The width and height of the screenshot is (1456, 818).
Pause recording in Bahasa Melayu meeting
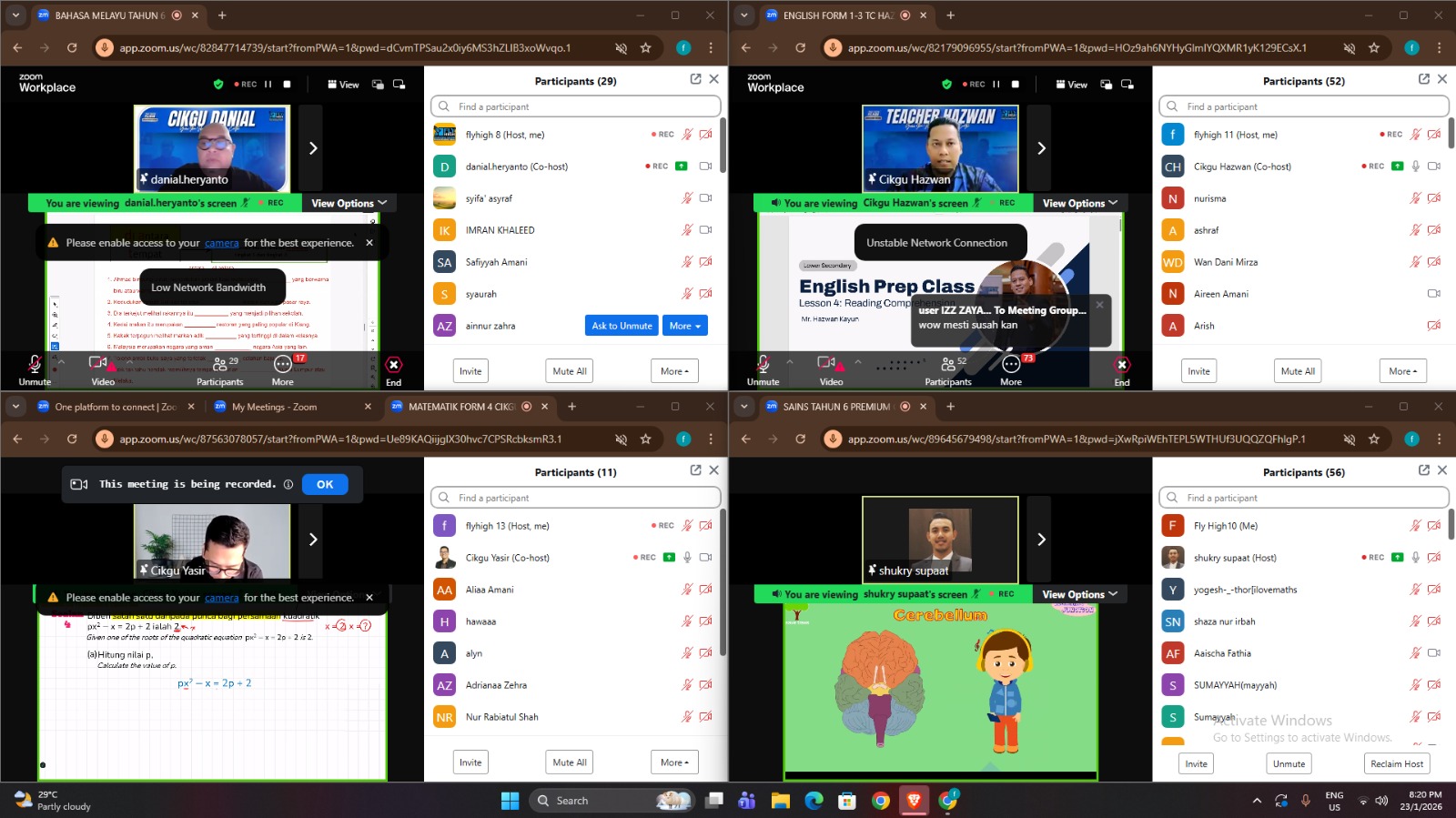pyautogui.click(x=268, y=85)
